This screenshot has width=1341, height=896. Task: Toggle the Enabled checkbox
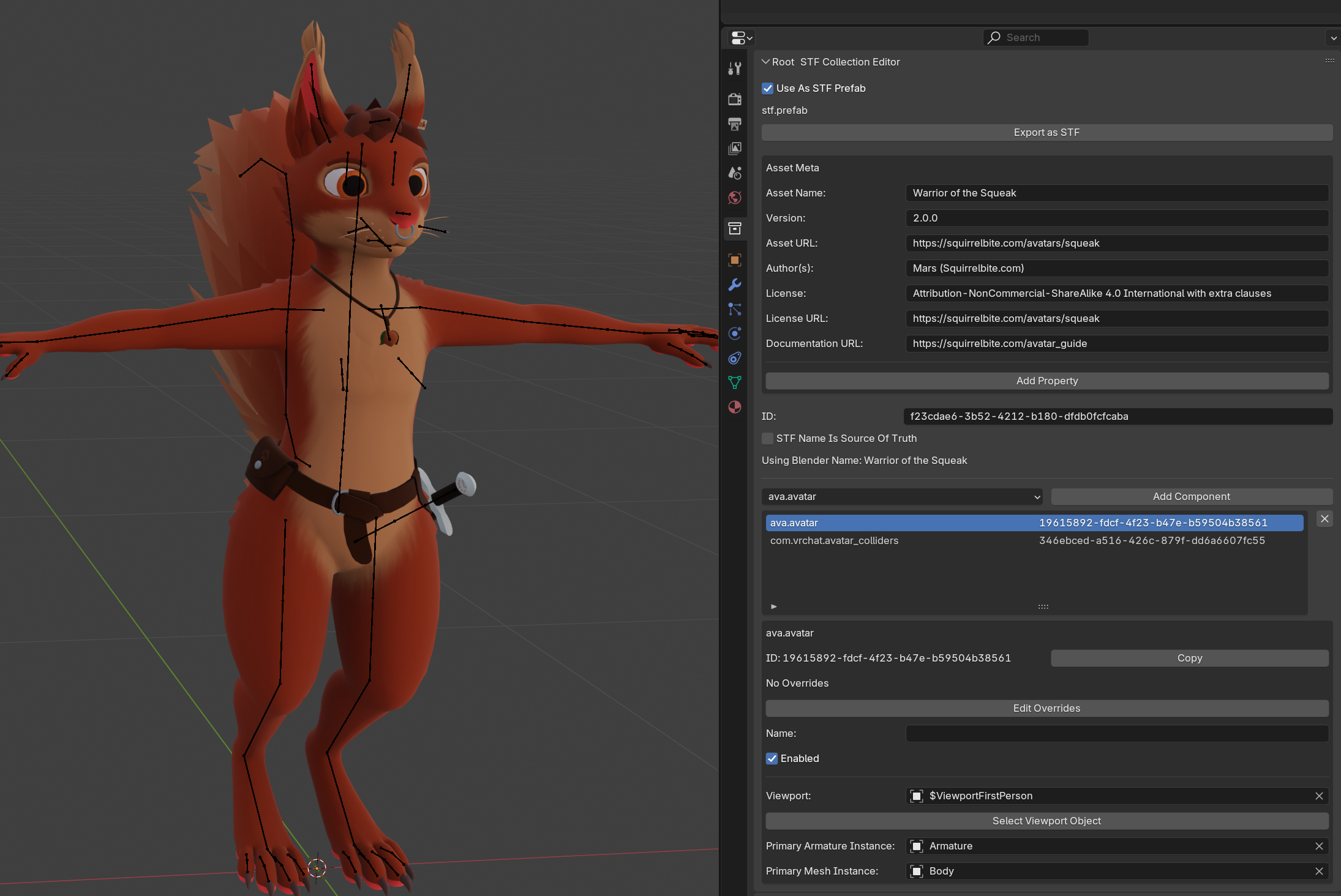tap(772, 758)
